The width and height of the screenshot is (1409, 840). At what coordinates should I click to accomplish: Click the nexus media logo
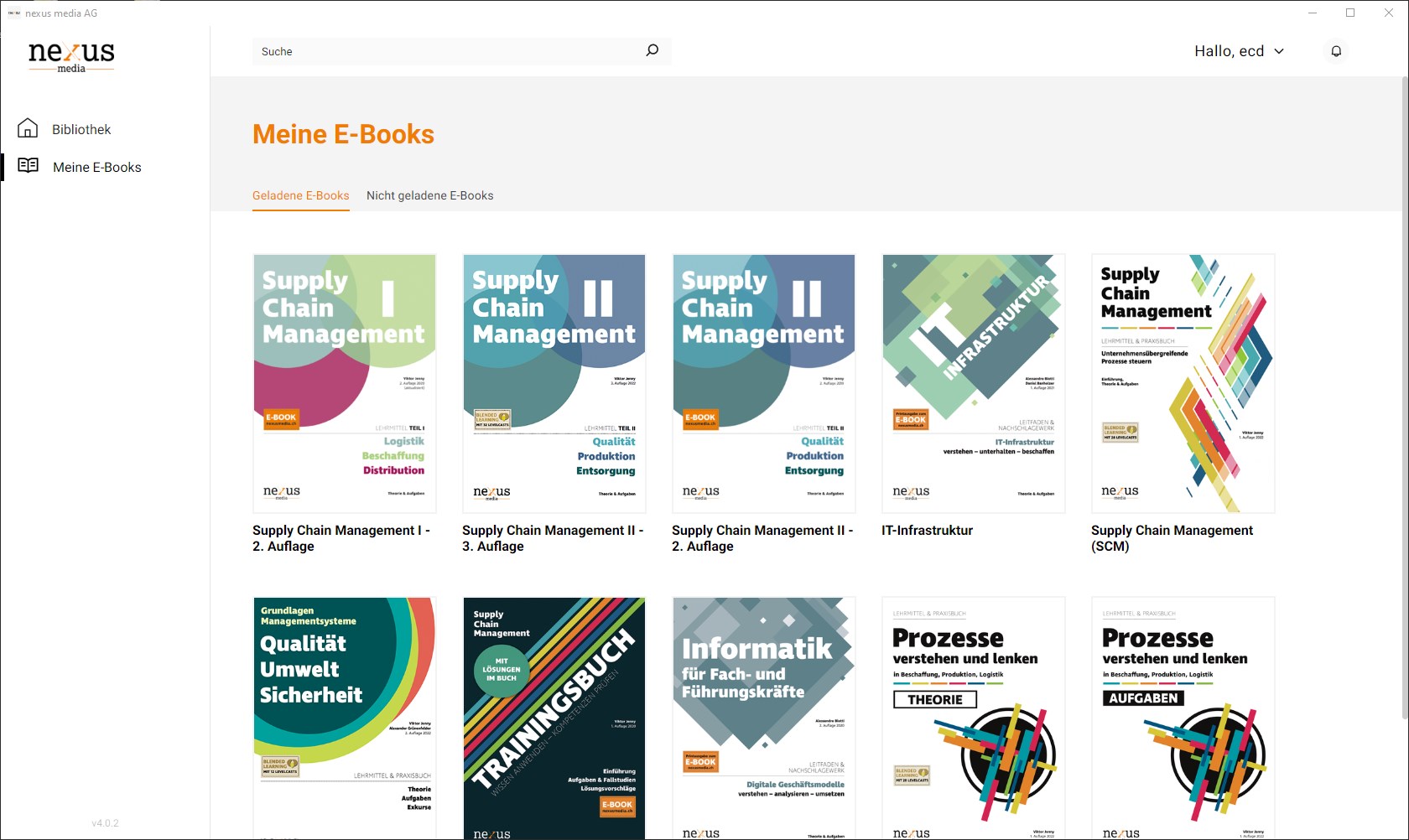pos(71,56)
